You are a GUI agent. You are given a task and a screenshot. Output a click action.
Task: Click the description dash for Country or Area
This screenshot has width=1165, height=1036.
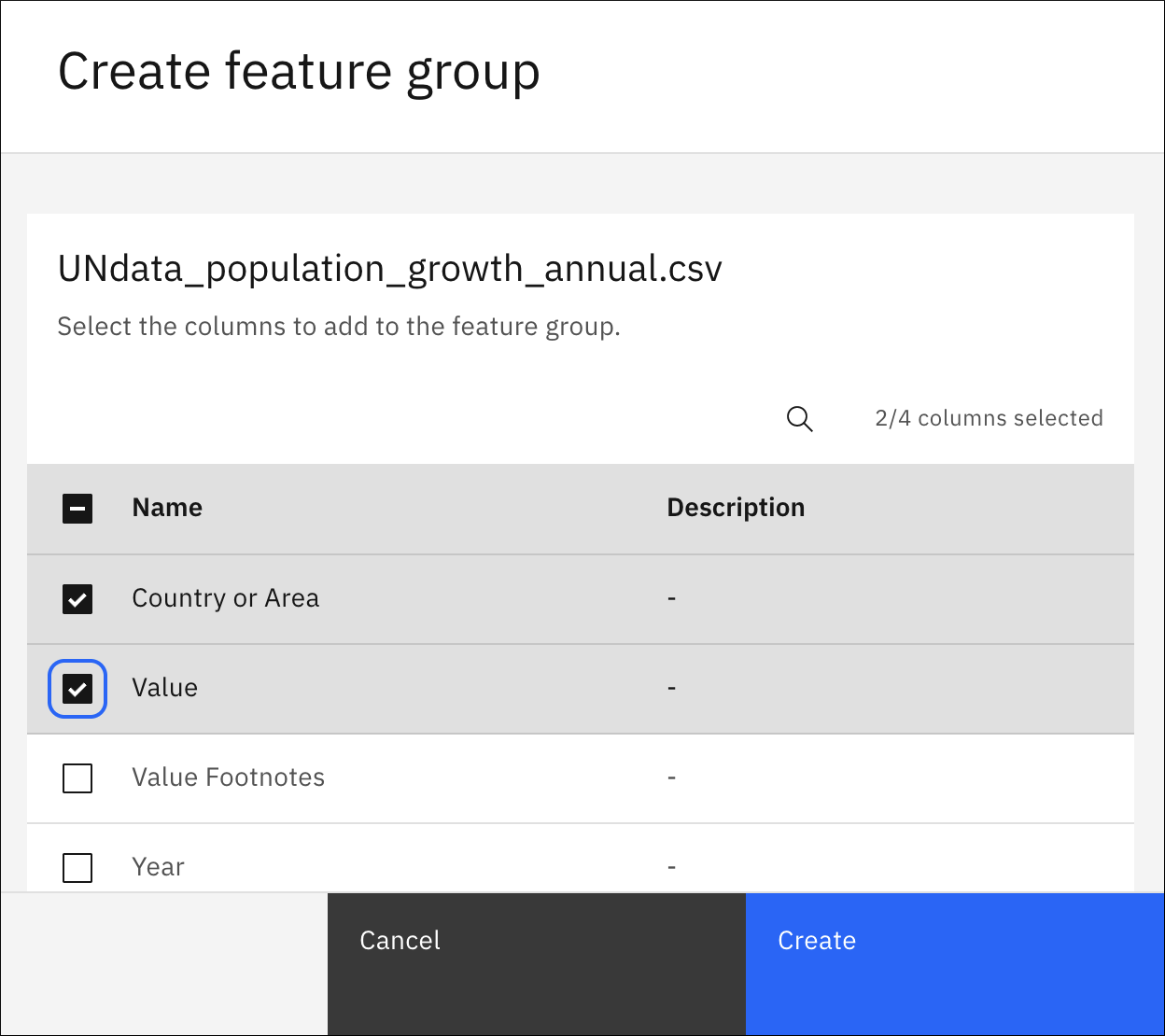tap(672, 598)
